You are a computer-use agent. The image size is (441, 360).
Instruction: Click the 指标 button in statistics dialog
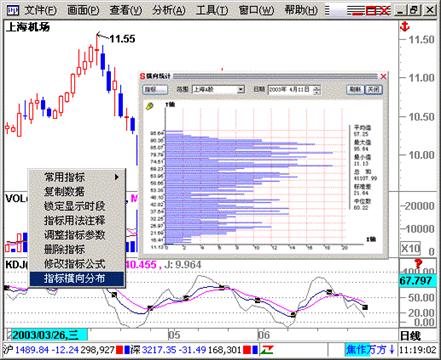point(155,90)
